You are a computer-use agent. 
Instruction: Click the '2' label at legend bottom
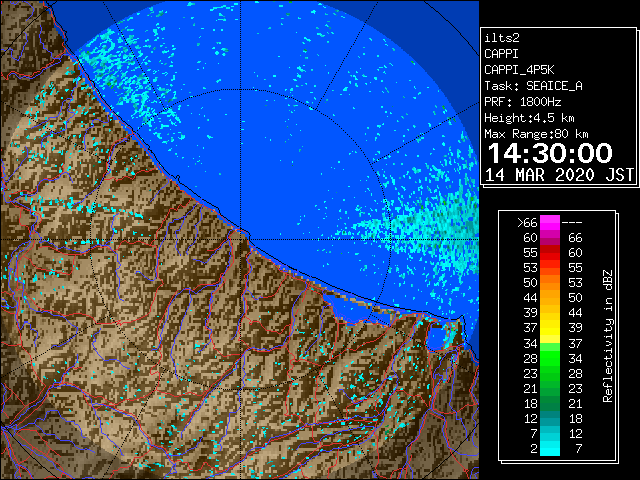pos(534,449)
